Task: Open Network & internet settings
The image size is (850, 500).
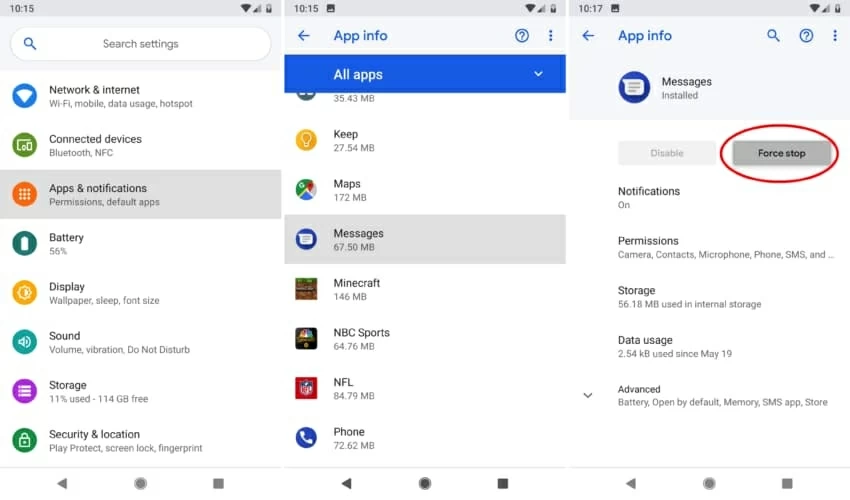Action: (x=140, y=96)
